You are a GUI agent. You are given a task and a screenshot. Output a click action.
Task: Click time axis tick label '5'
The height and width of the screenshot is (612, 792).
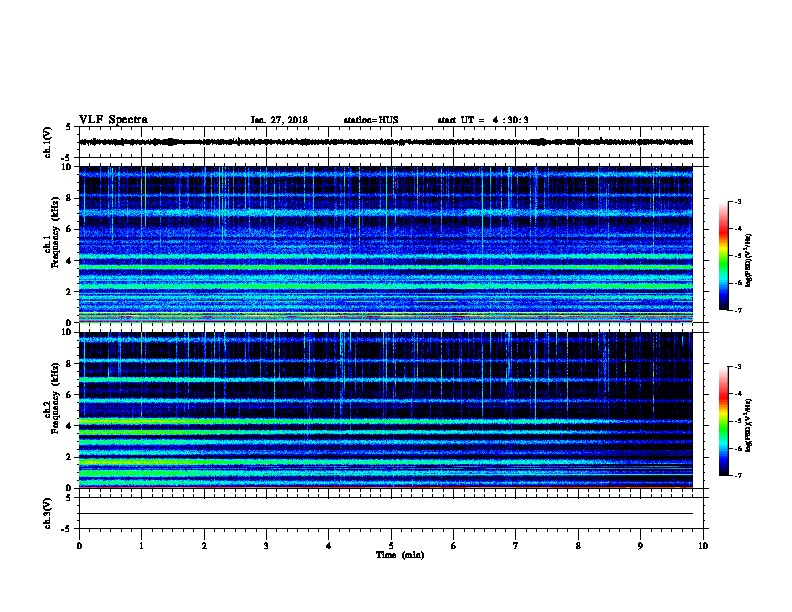391,546
